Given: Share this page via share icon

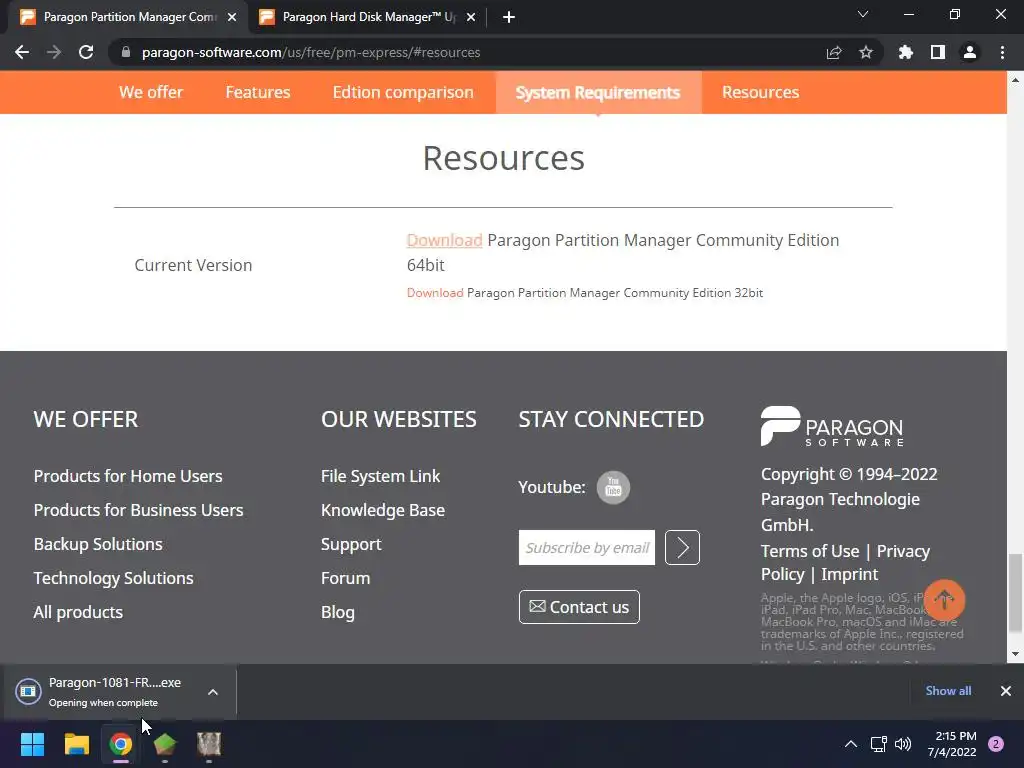Looking at the screenshot, I should [833, 52].
